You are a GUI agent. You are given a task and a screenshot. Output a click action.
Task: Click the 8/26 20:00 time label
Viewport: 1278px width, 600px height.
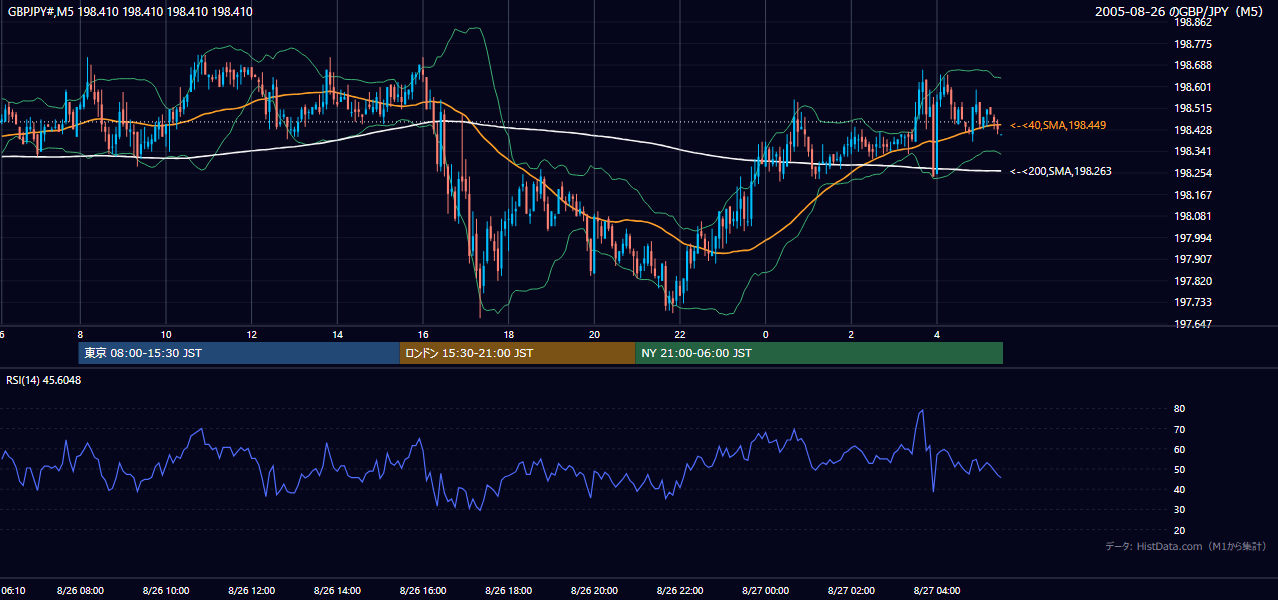click(x=594, y=590)
